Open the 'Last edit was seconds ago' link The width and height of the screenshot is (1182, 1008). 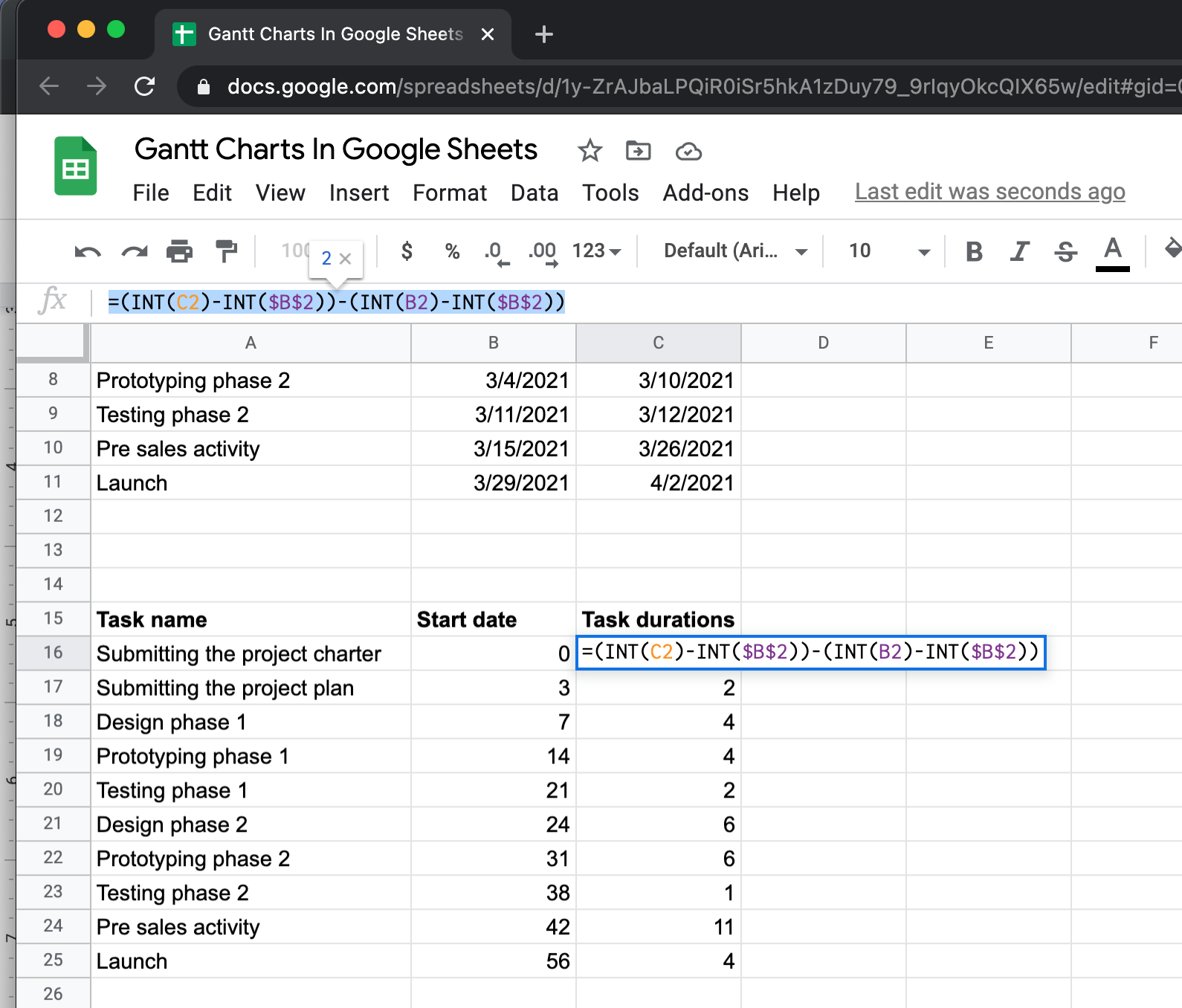click(989, 192)
